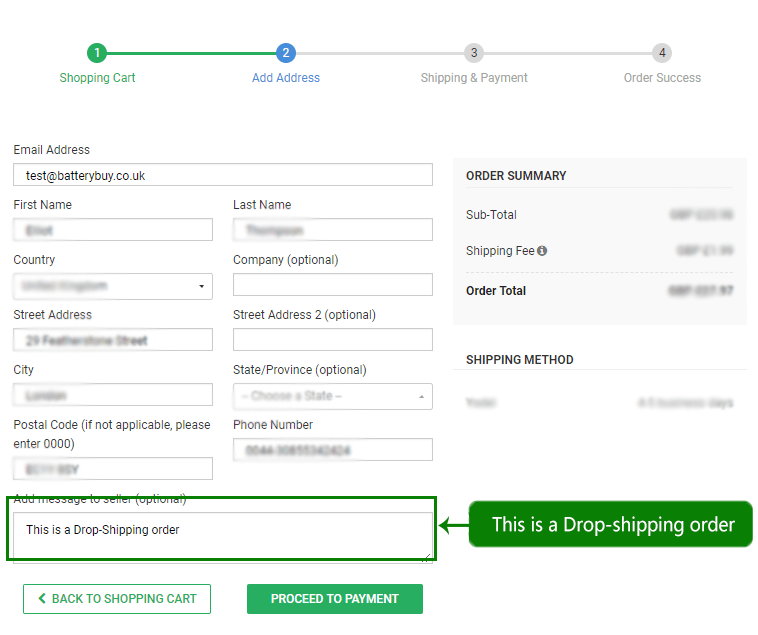Expand the State/Province selector
The image size is (758, 635).
[x=332, y=396]
